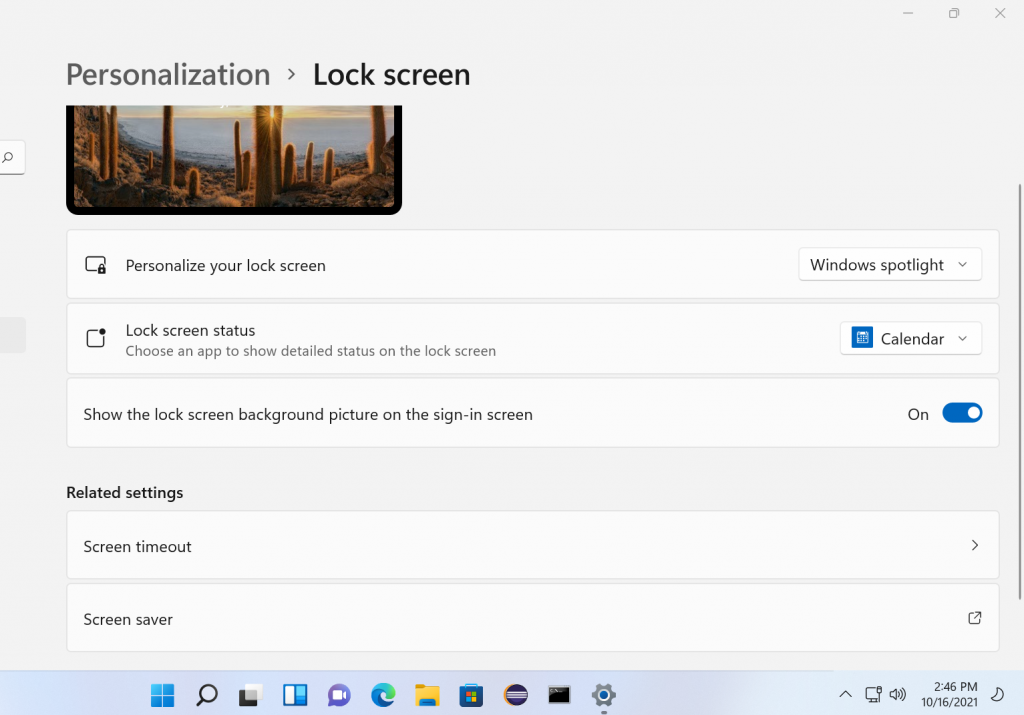Click the moon icon in the system tray
The width and height of the screenshot is (1024, 715).
click(999, 694)
